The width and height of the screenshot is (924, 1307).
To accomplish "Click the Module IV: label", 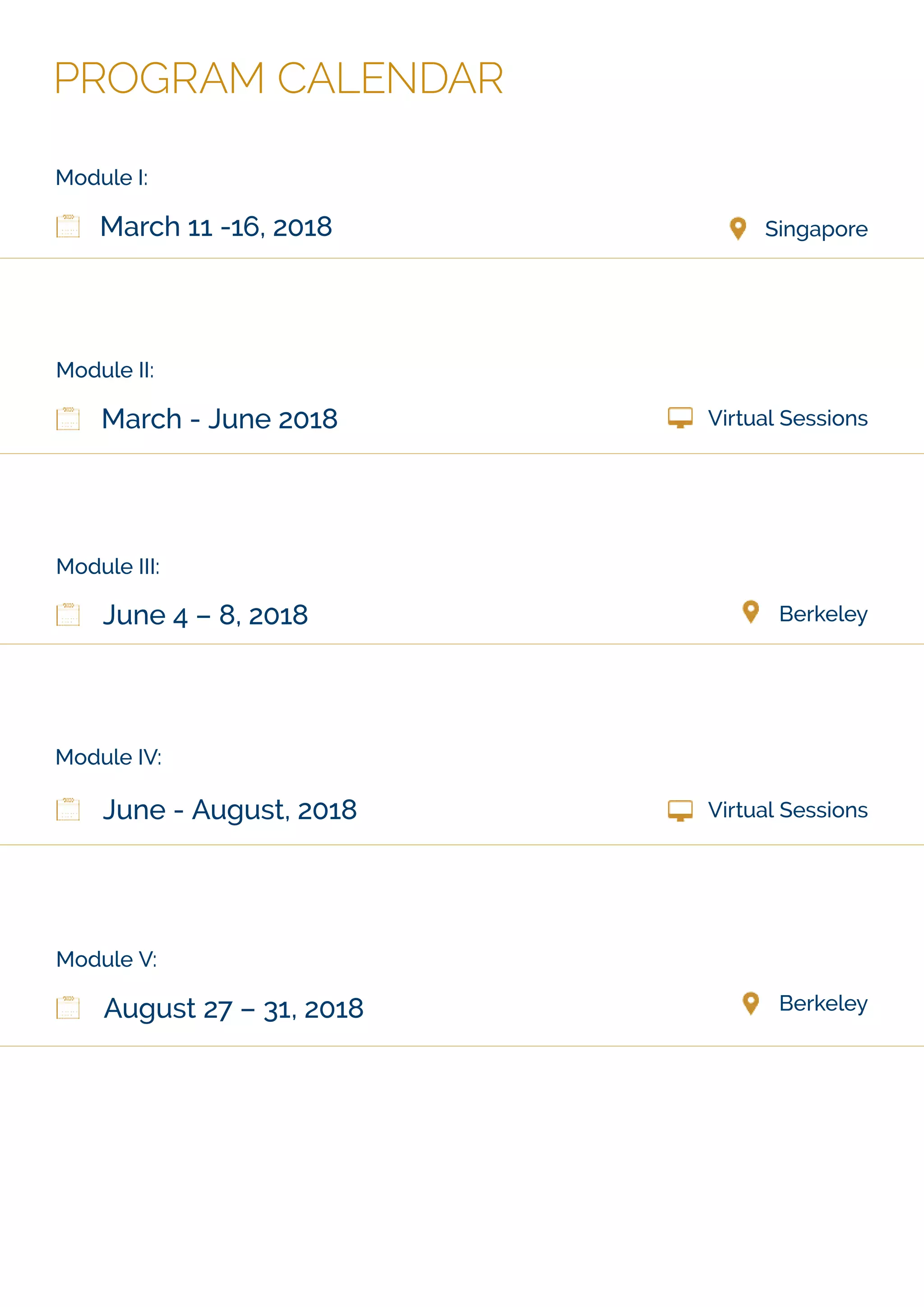I will point(108,757).
